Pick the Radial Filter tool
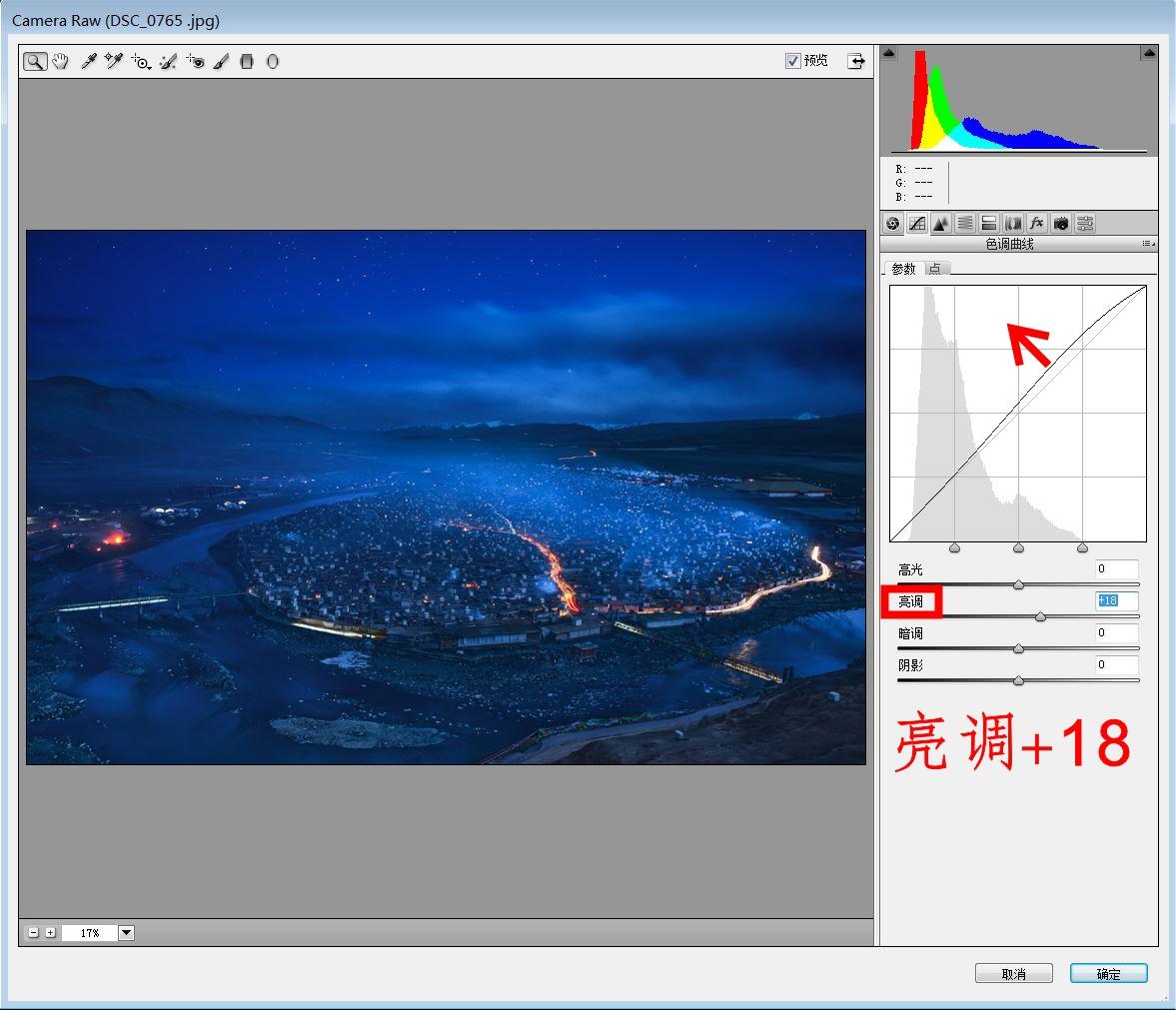Viewport: 1176px width, 1010px height. point(272,62)
